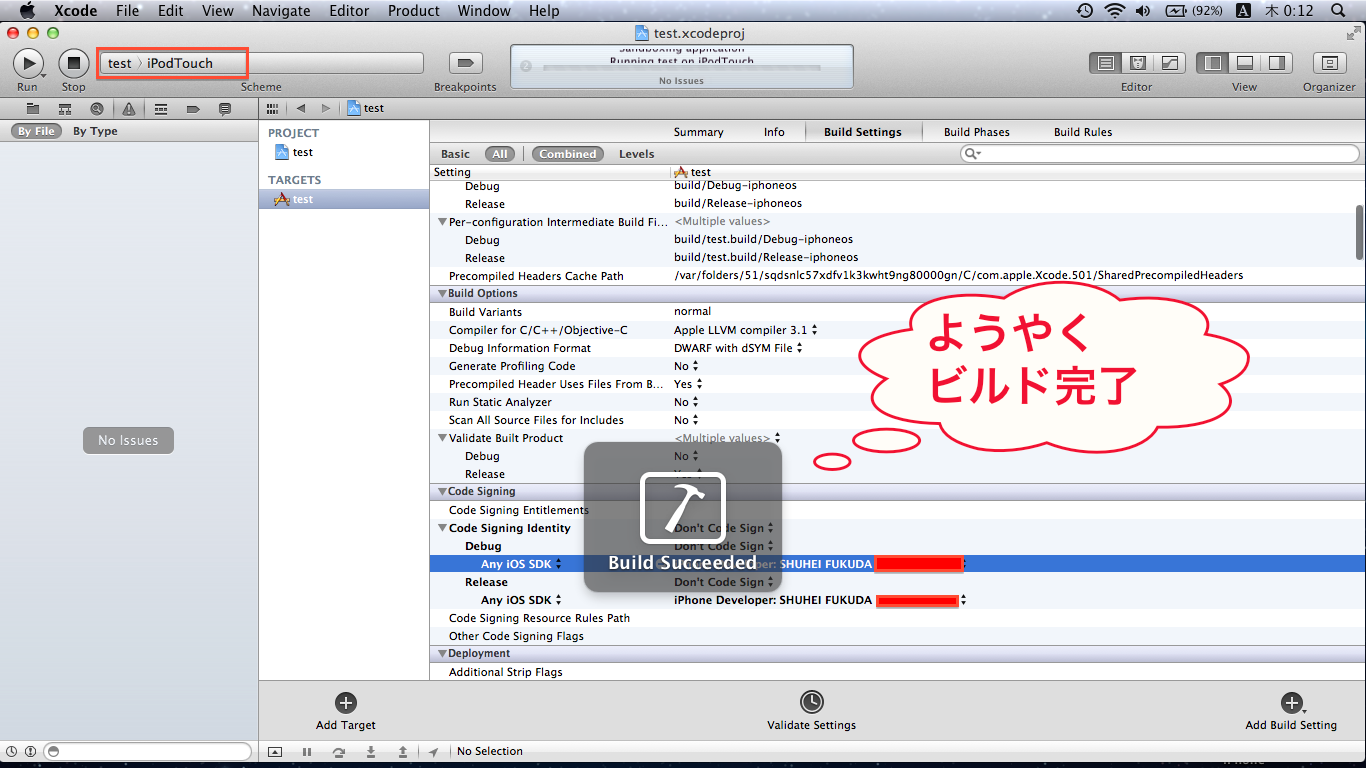1366x768 pixels.
Task: Collapse Per-configuration Intermediate Build Files row
Action: click(x=442, y=222)
